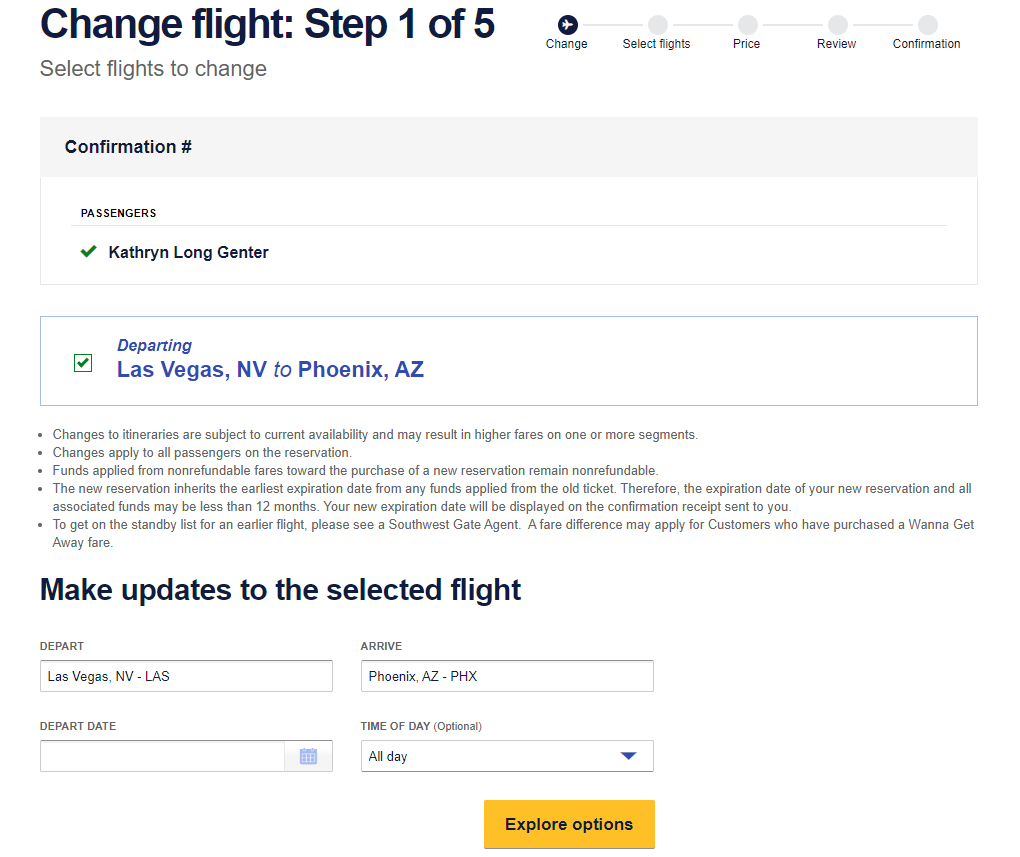Toggle the Las Vegas to Phoenix flight checkbox
The width and height of the screenshot is (1020, 857).
[83, 363]
